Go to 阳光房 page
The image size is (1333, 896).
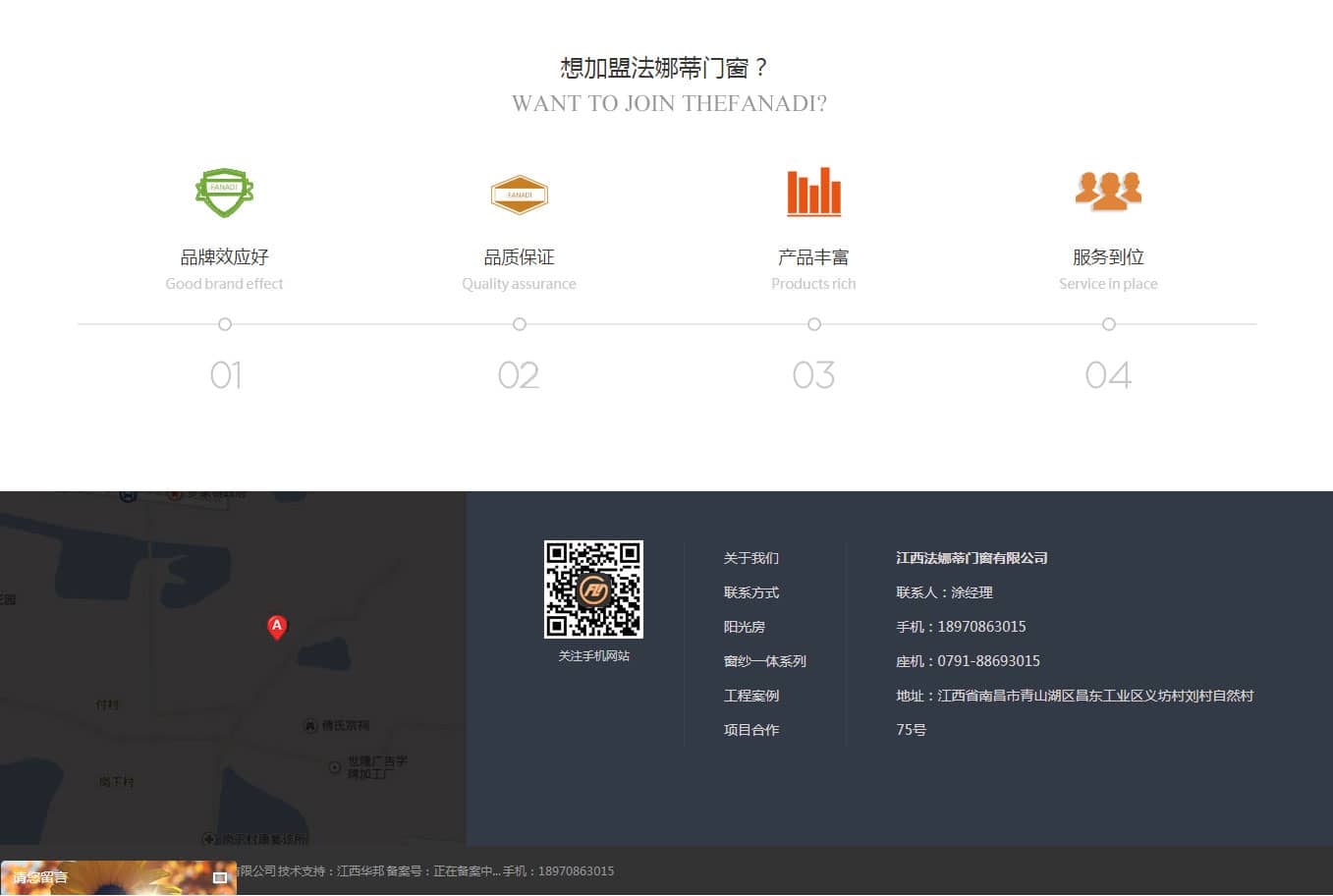[x=744, y=627]
